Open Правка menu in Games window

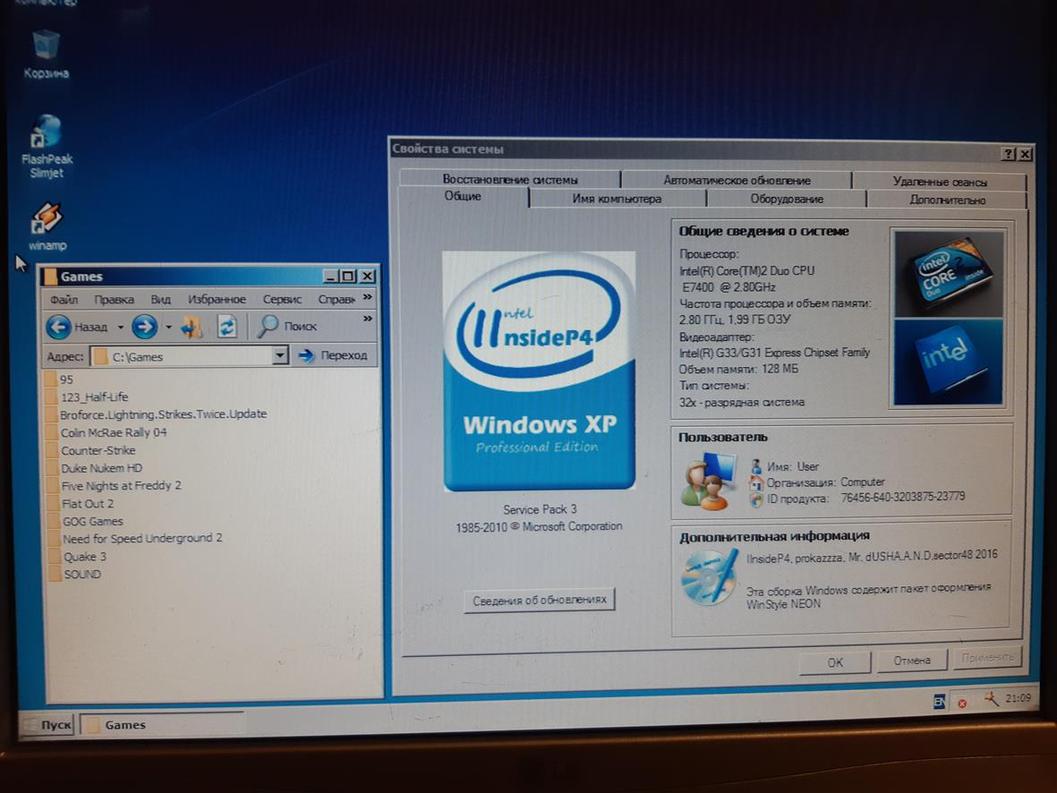pyautogui.click(x=114, y=299)
